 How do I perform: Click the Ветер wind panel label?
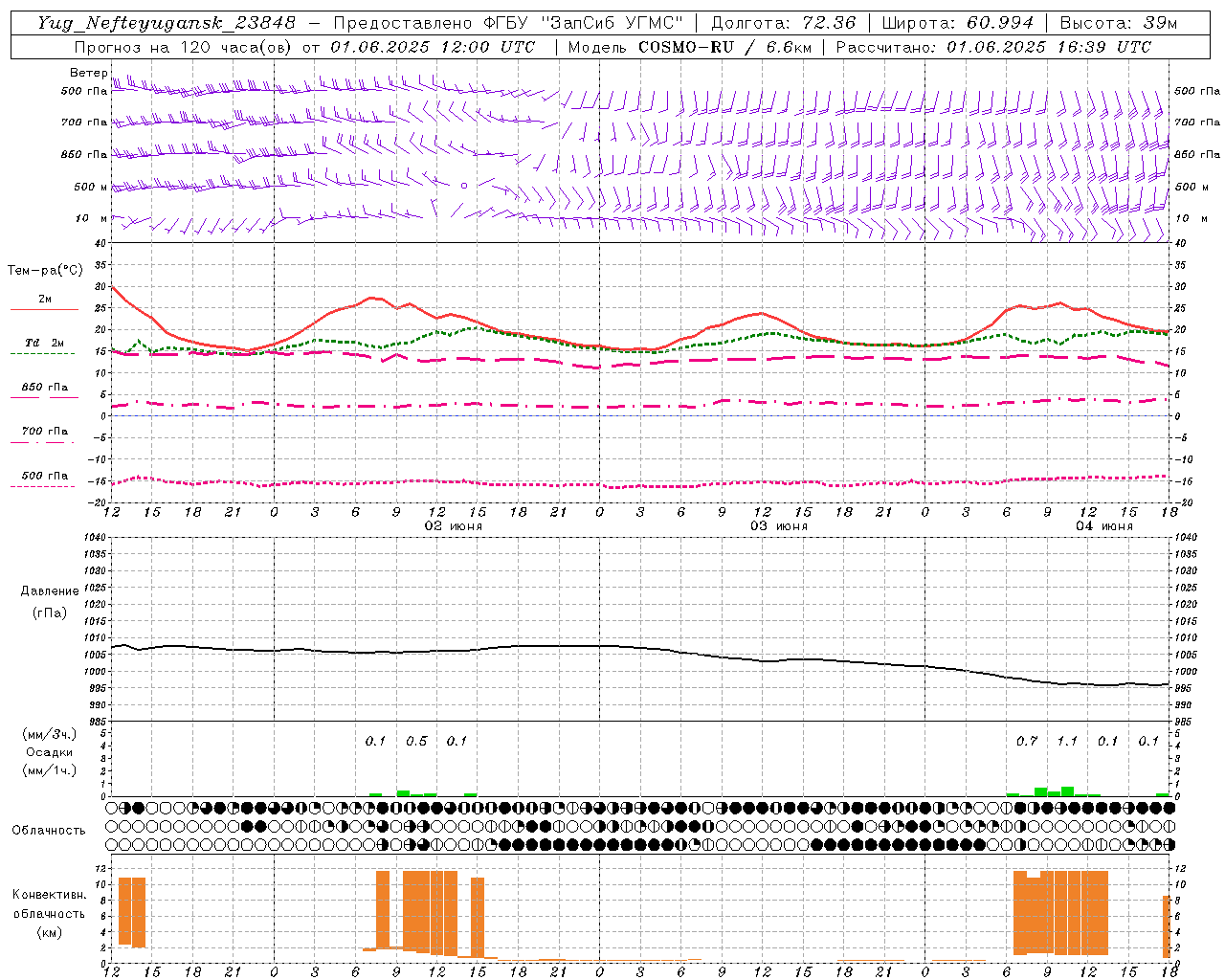click(x=88, y=73)
